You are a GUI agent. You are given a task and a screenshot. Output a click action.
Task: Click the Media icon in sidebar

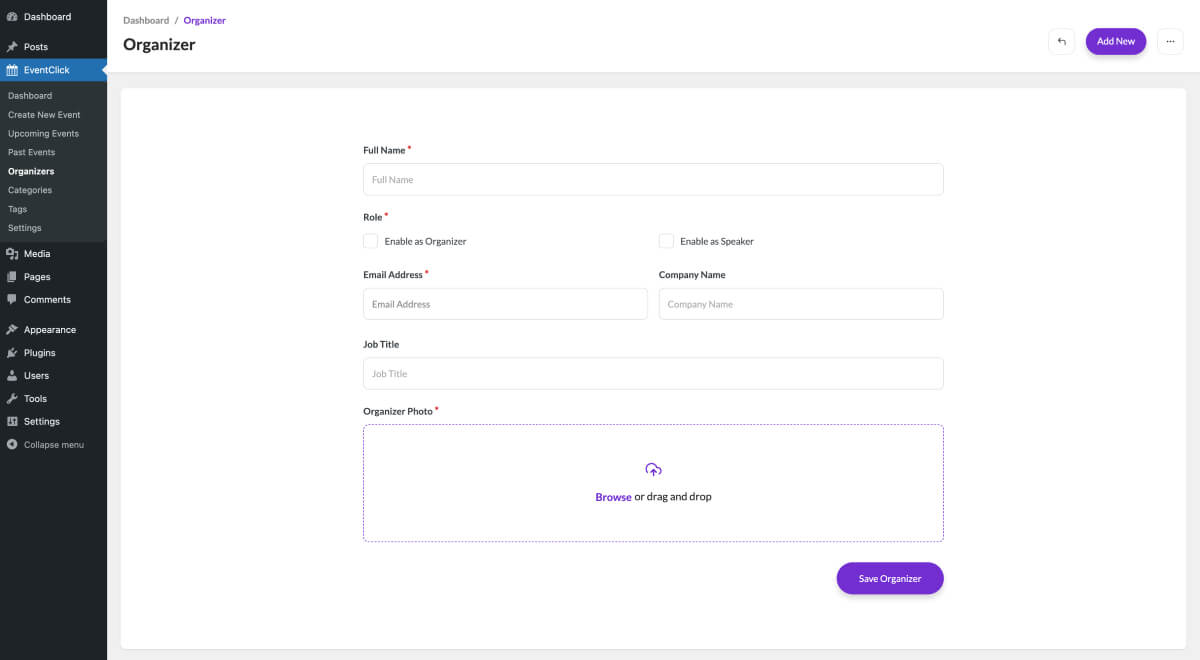click(x=12, y=254)
